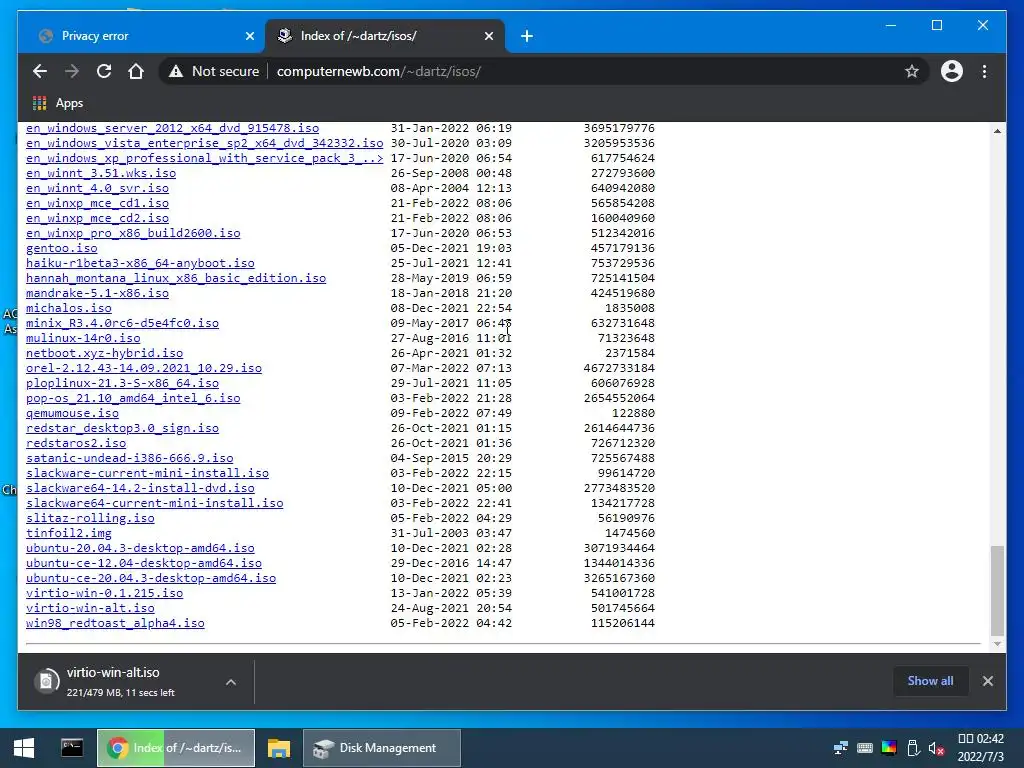Download en_winxp_mce_cd1.iso
The image size is (1024, 768).
tap(97, 203)
